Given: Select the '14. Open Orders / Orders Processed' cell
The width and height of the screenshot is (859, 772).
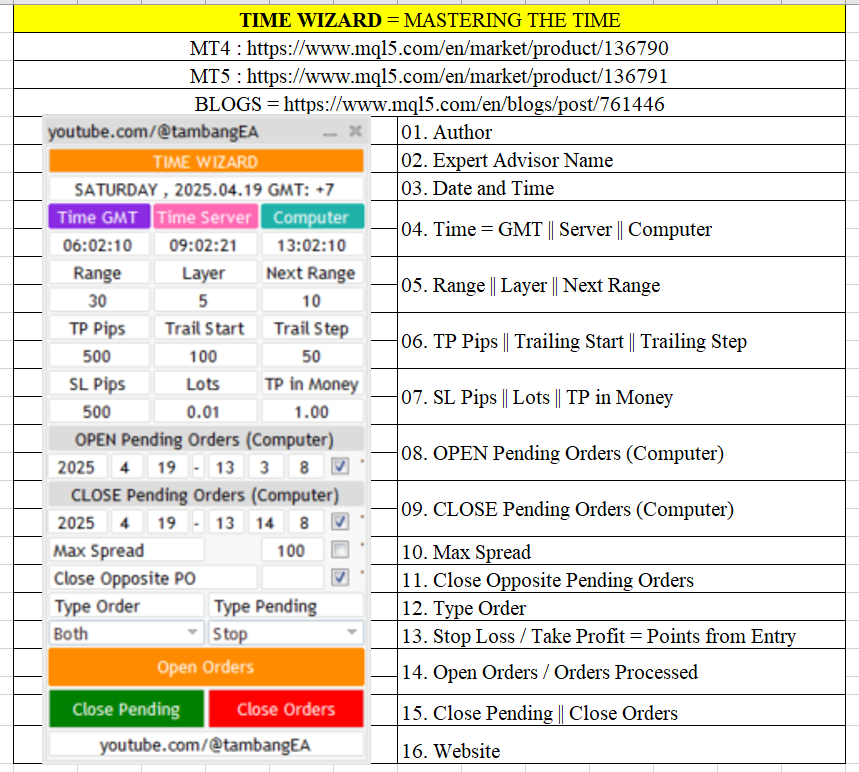Looking at the screenshot, I should pos(621,672).
